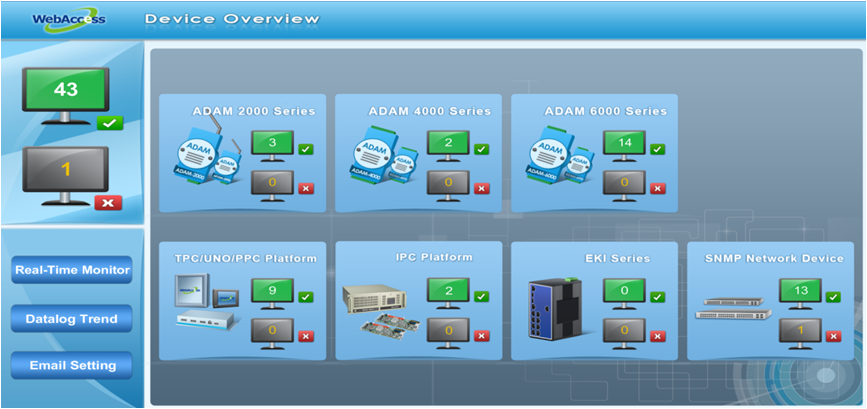The image size is (867, 409).
Task: Select the EKI Series title
Action: pos(618,259)
